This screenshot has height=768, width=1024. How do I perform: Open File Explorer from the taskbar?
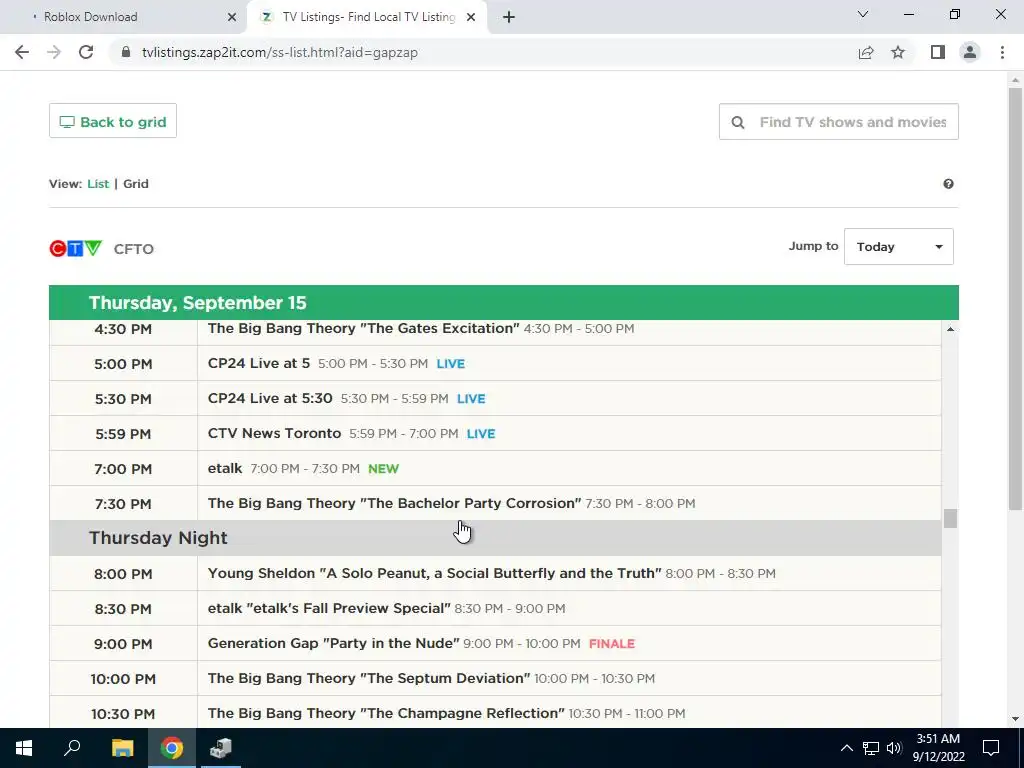(x=122, y=748)
